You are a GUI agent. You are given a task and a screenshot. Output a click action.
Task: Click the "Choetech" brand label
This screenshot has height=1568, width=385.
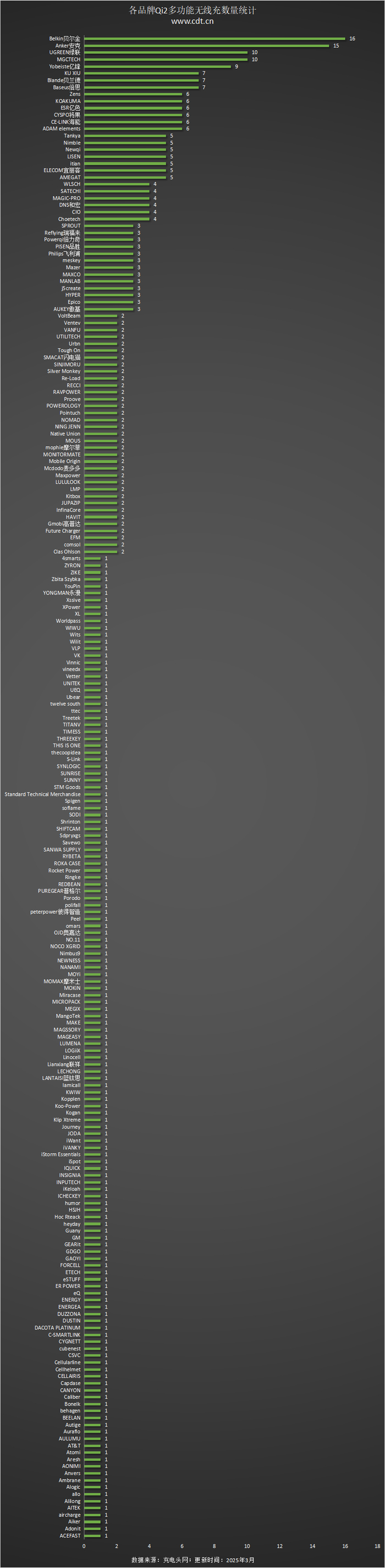(x=69, y=219)
